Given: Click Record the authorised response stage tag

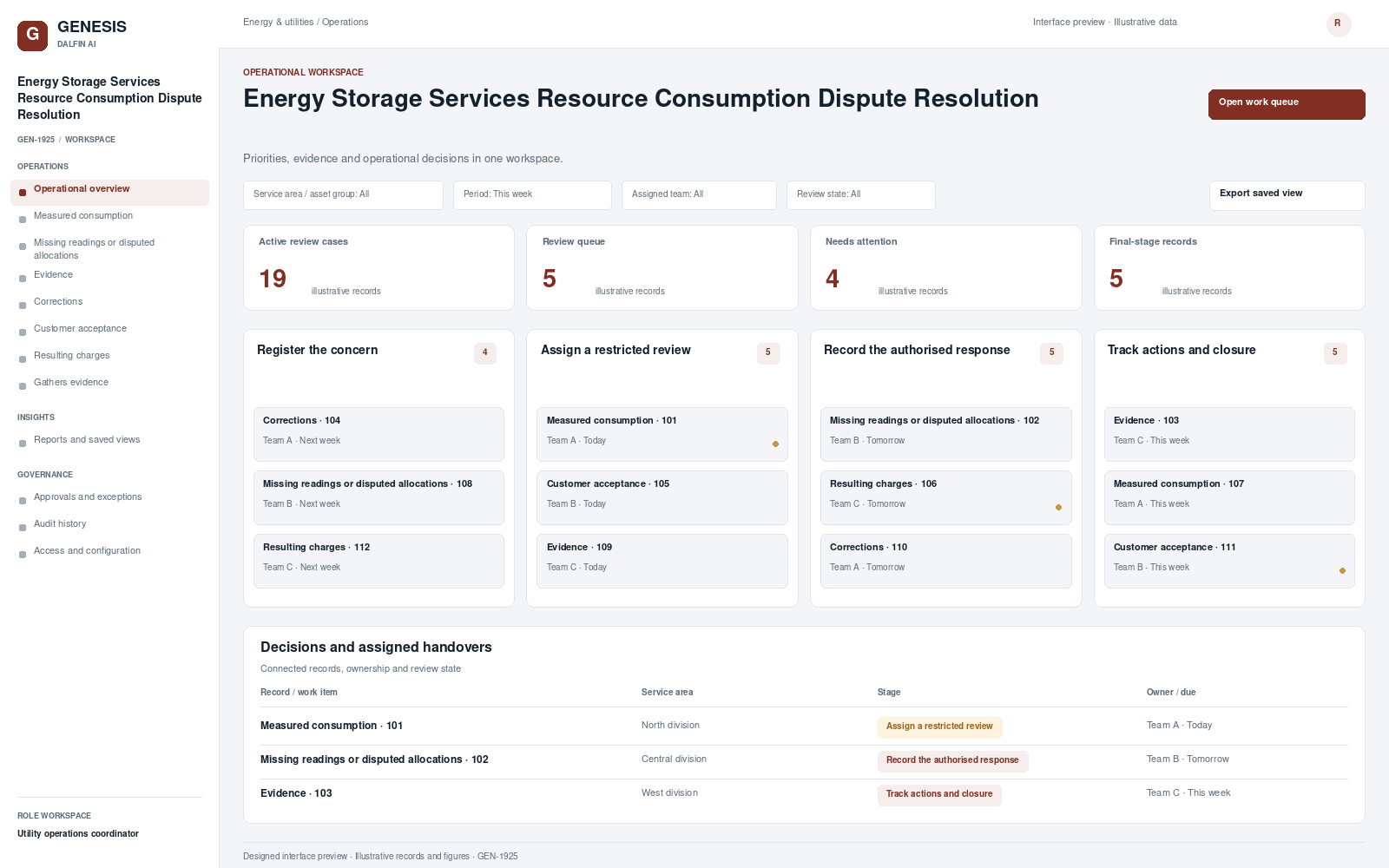Looking at the screenshot, I should click(x=952, y=760).
